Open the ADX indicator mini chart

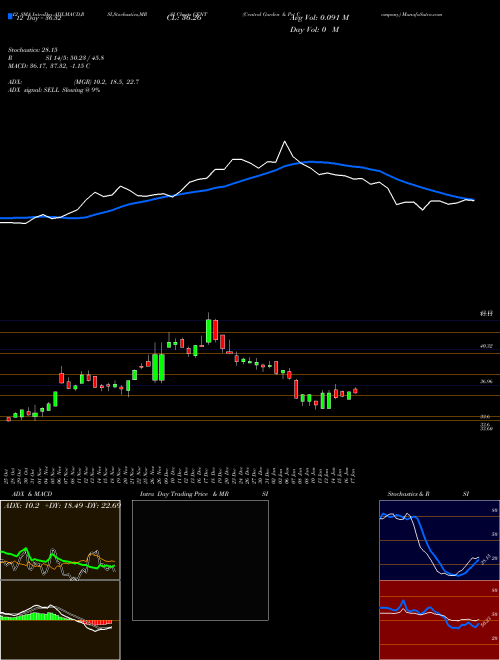(60, 540)
